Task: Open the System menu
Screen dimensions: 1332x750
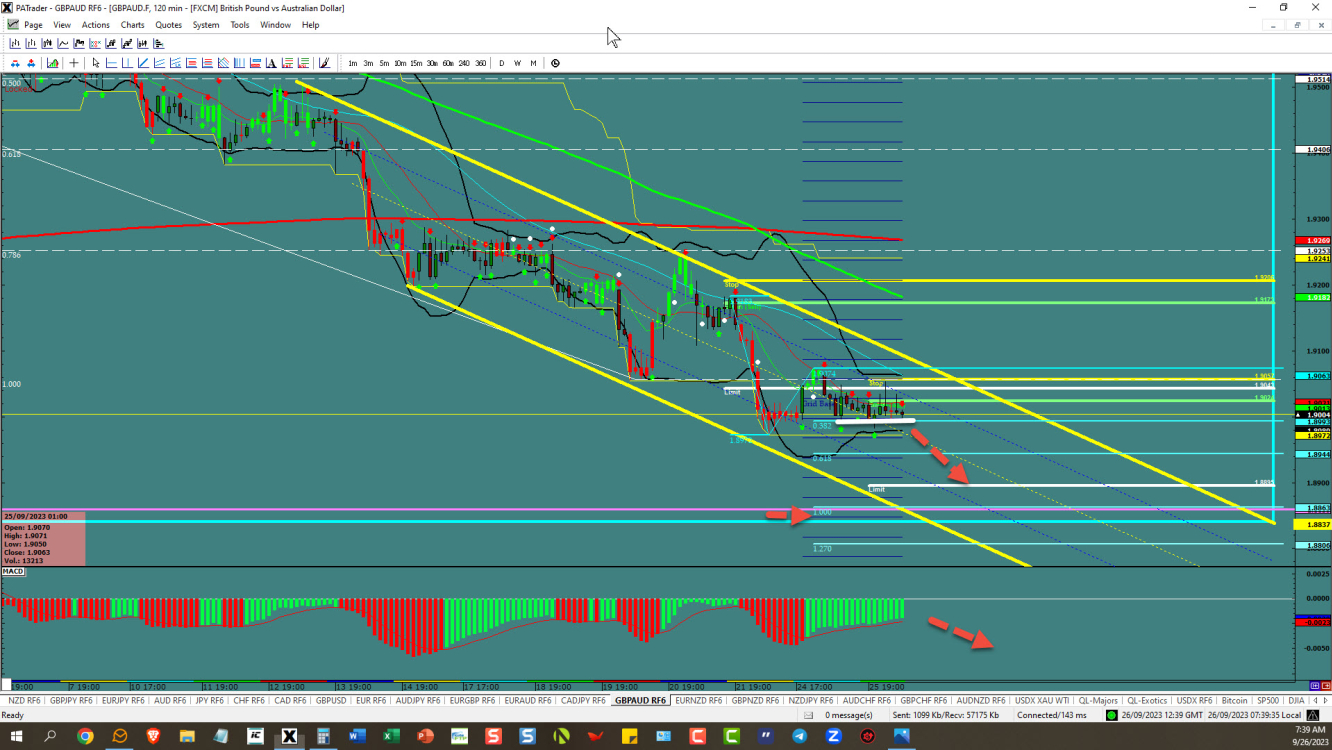Action: point(206,25)
